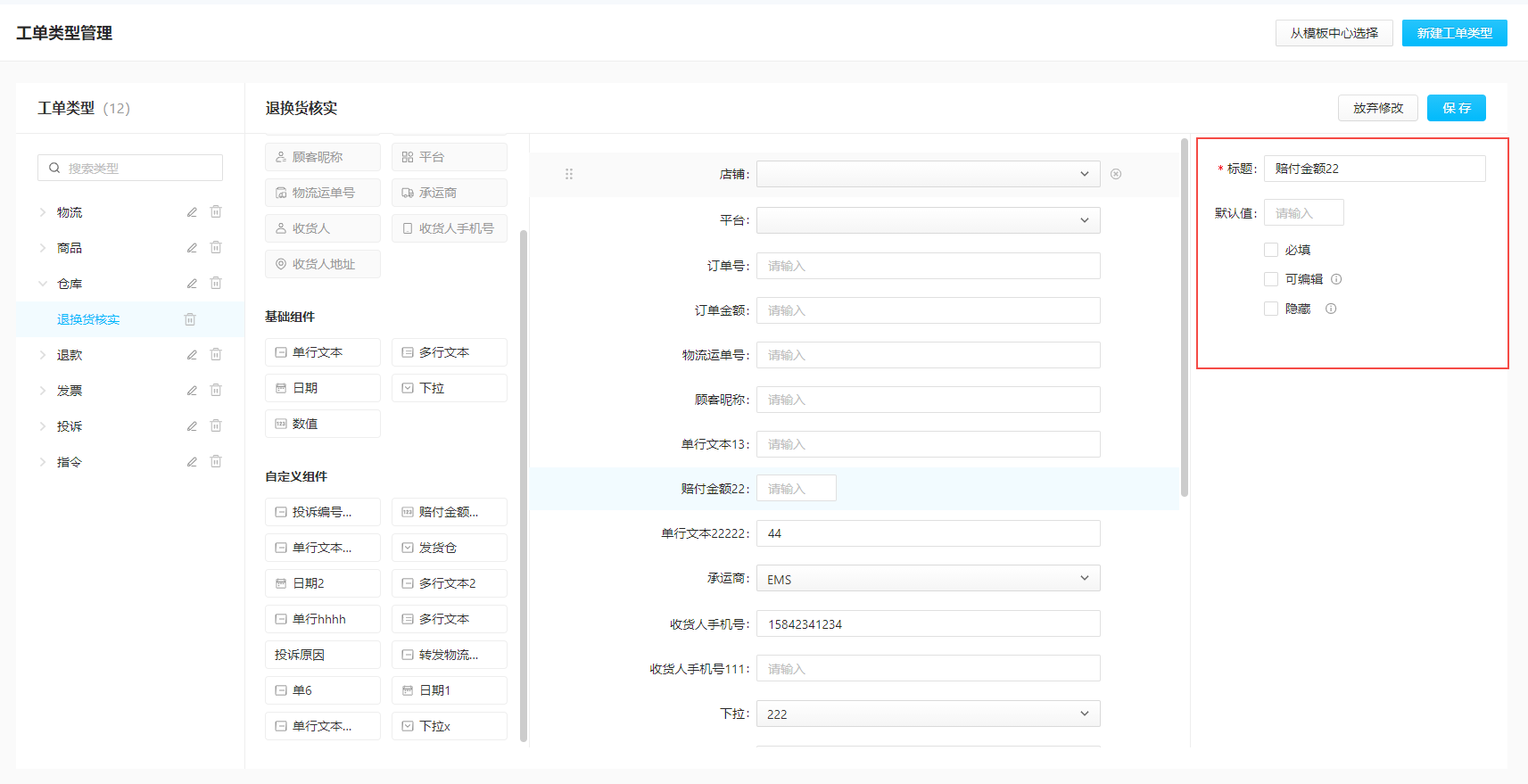Click the trash icon for 物流
Image resolution: width=1528 pixels, height=784 pixels.
coord(216,212)
